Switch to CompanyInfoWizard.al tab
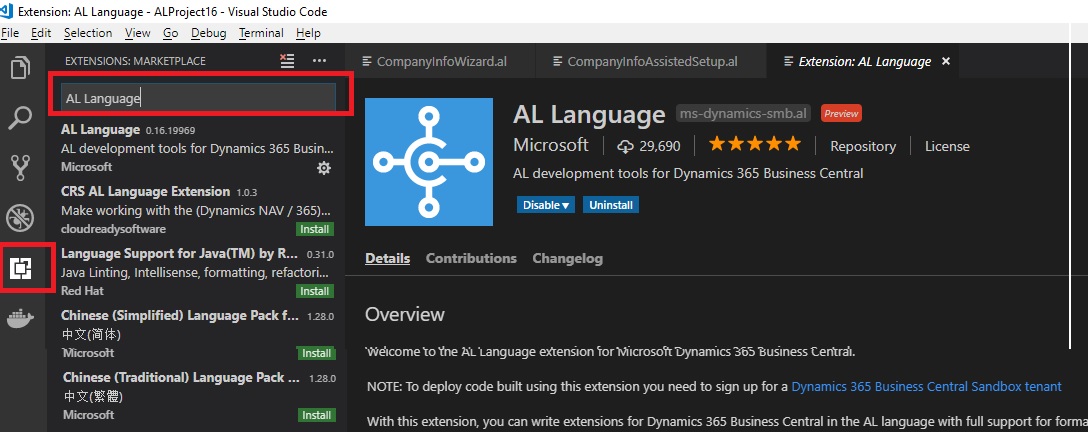The width and height of the screenshot is (1088, 432). pyautogui.click(x=441, y=61)
